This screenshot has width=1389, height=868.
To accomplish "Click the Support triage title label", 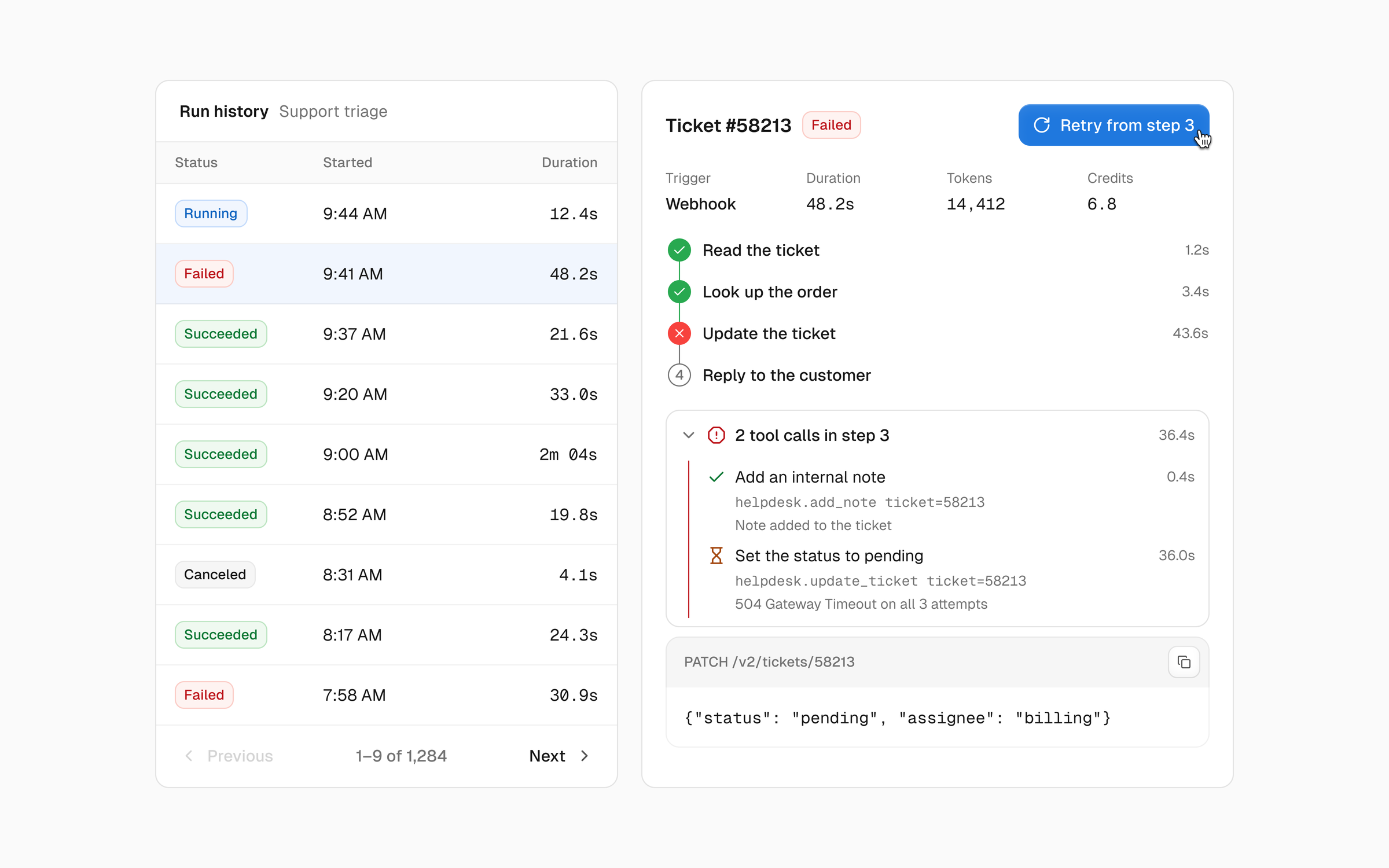I will coord(333,111).
